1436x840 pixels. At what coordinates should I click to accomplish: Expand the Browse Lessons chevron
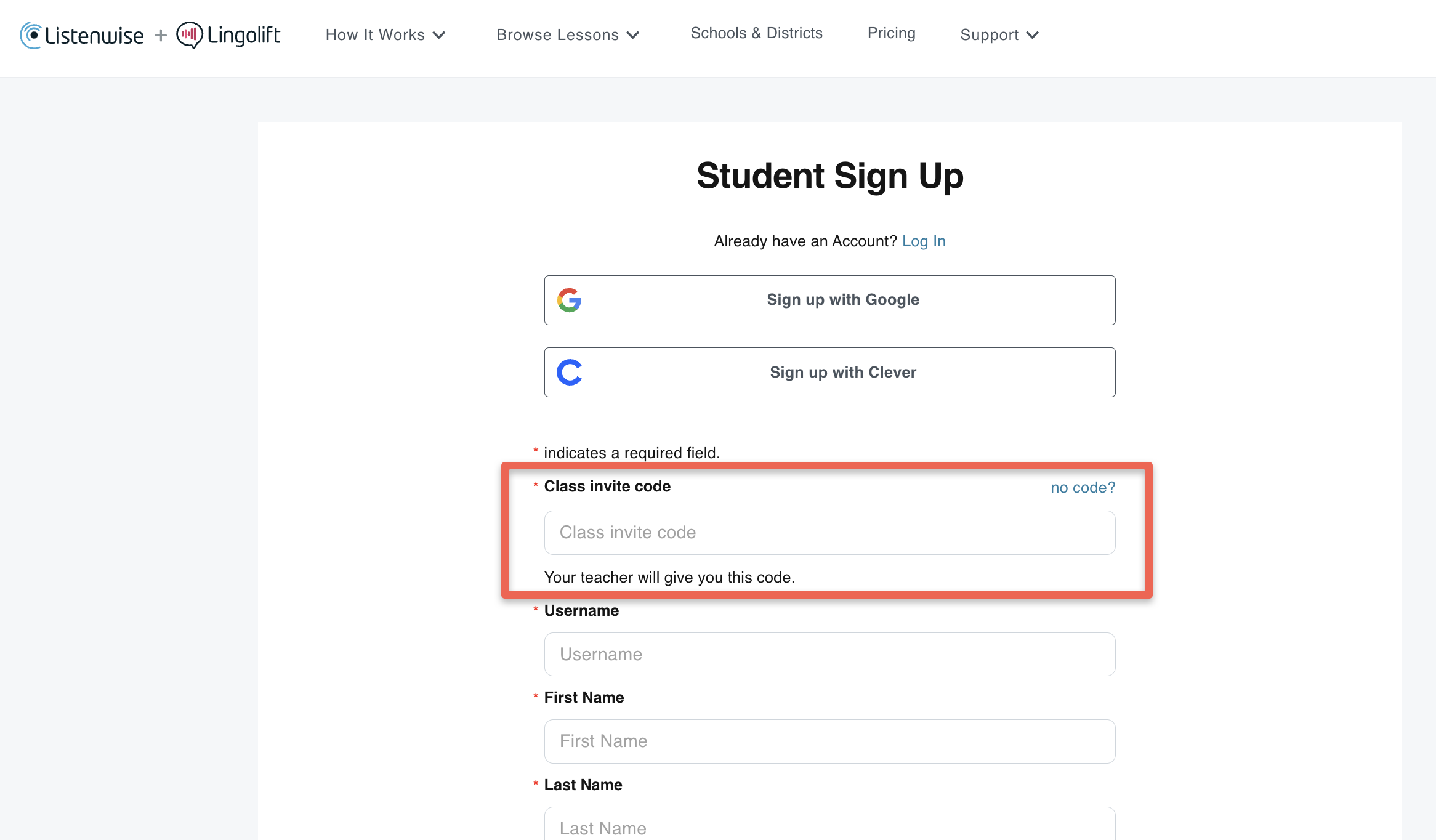pos(633,35)
